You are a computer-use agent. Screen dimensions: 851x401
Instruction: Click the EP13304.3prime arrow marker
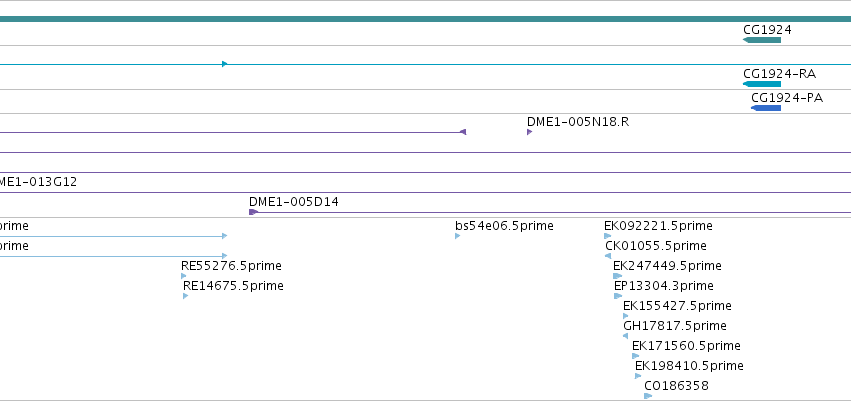(618, 296)
